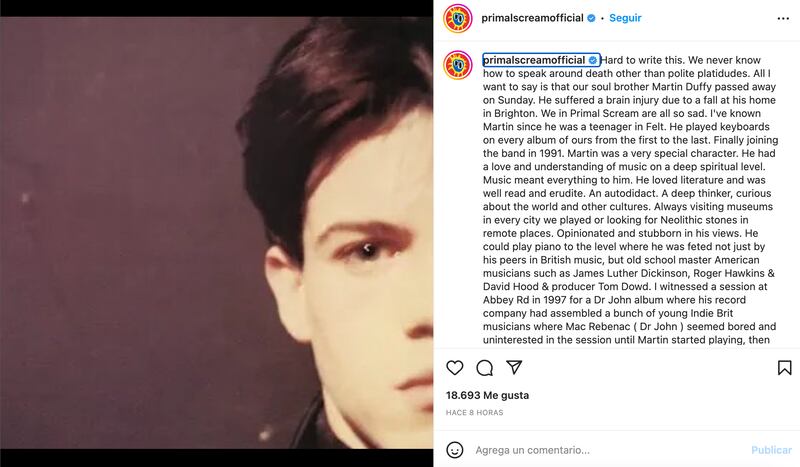This screenshot has height=467, width=800.
Task: Click the verified badge in the post header
Action: pos(592,18)
